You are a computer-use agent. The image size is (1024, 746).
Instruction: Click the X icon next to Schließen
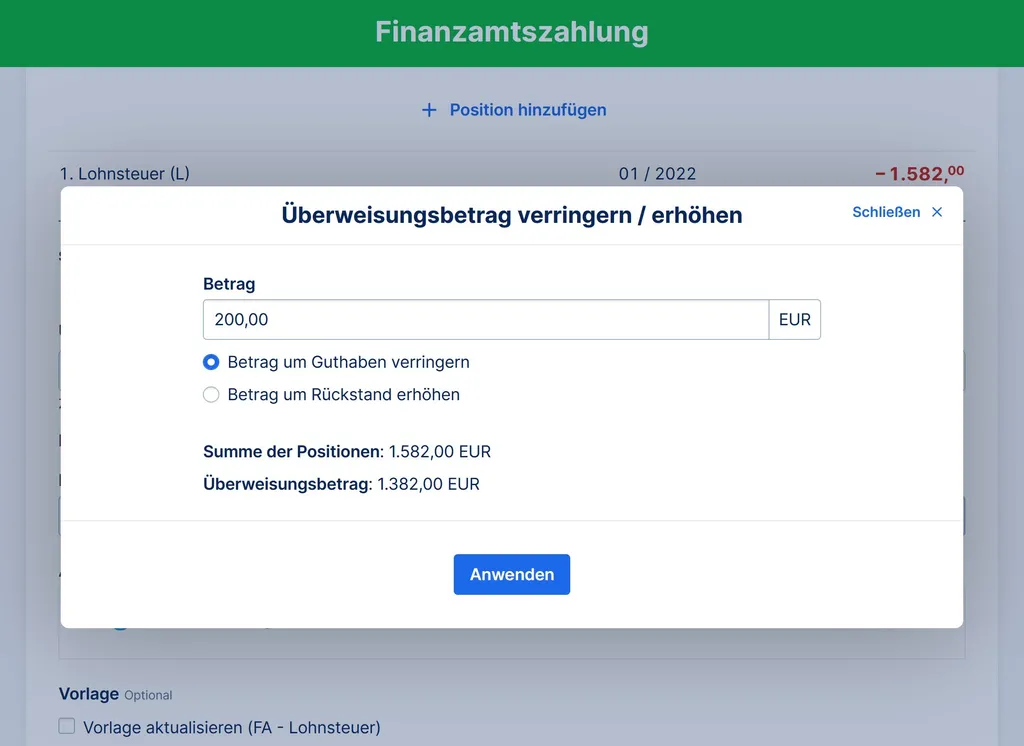coord(937,212)
